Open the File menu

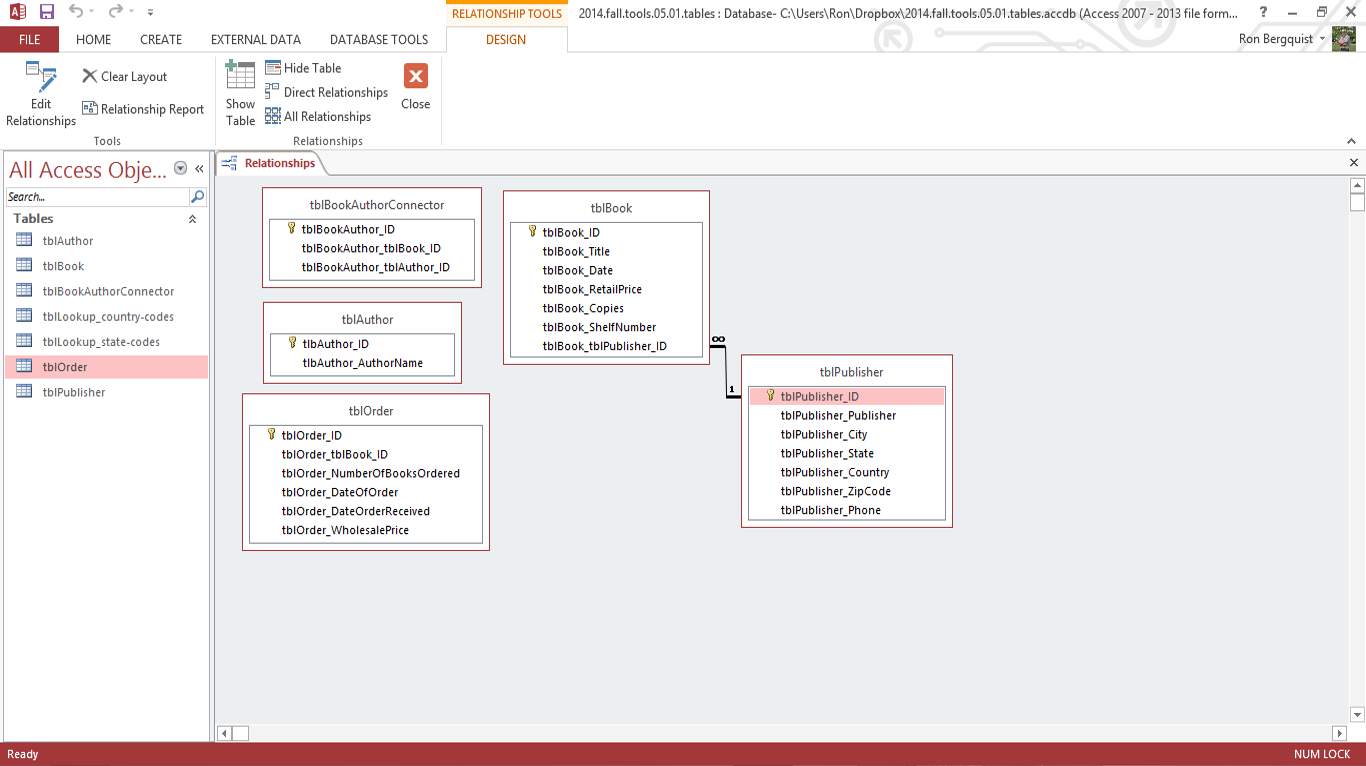point(29,40)
